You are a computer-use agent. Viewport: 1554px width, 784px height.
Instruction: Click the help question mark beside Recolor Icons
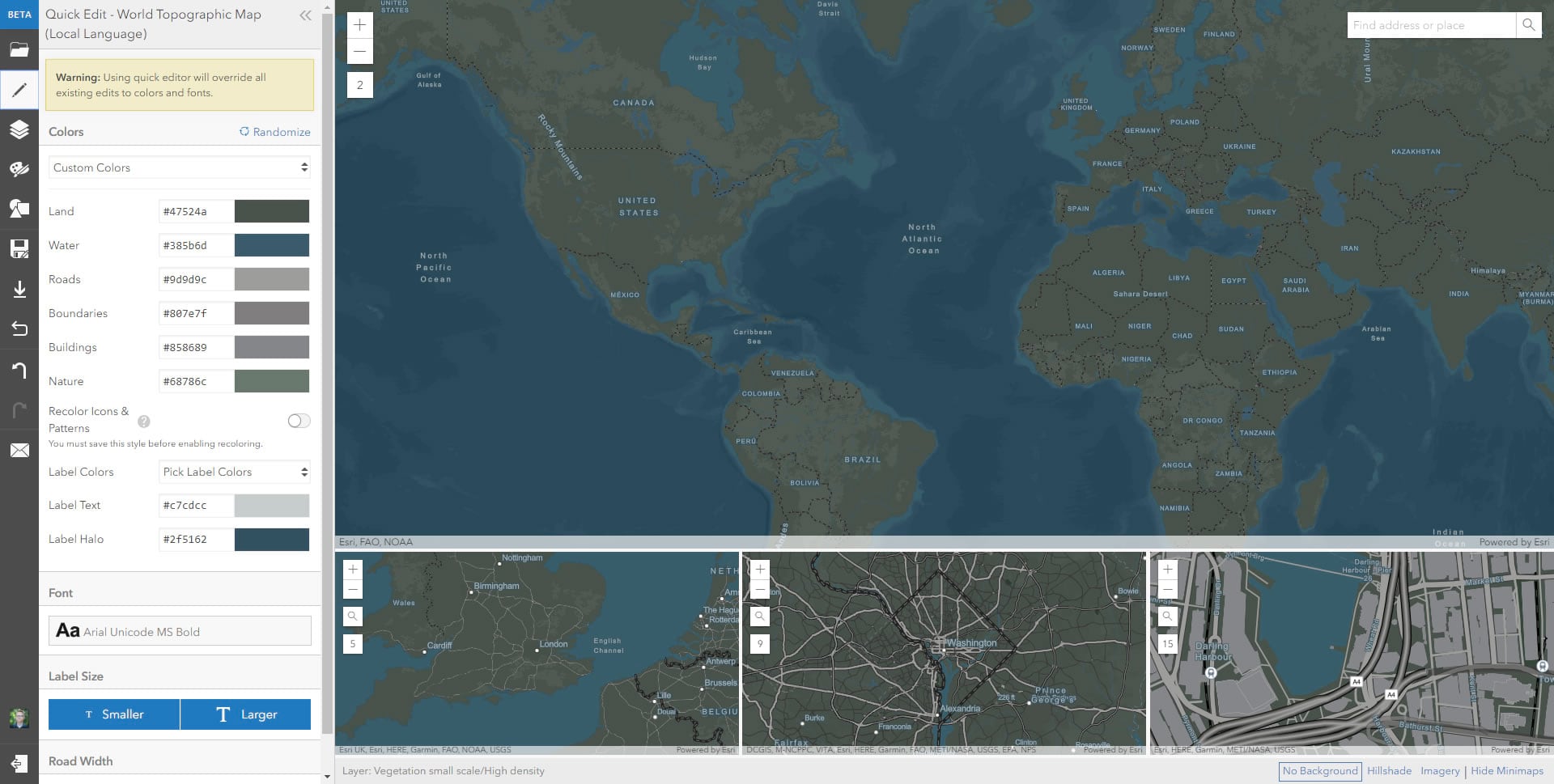tap(144, 421)
